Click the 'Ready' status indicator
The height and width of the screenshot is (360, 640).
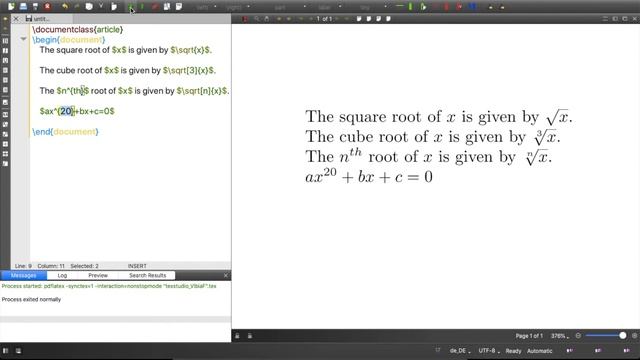513,351
